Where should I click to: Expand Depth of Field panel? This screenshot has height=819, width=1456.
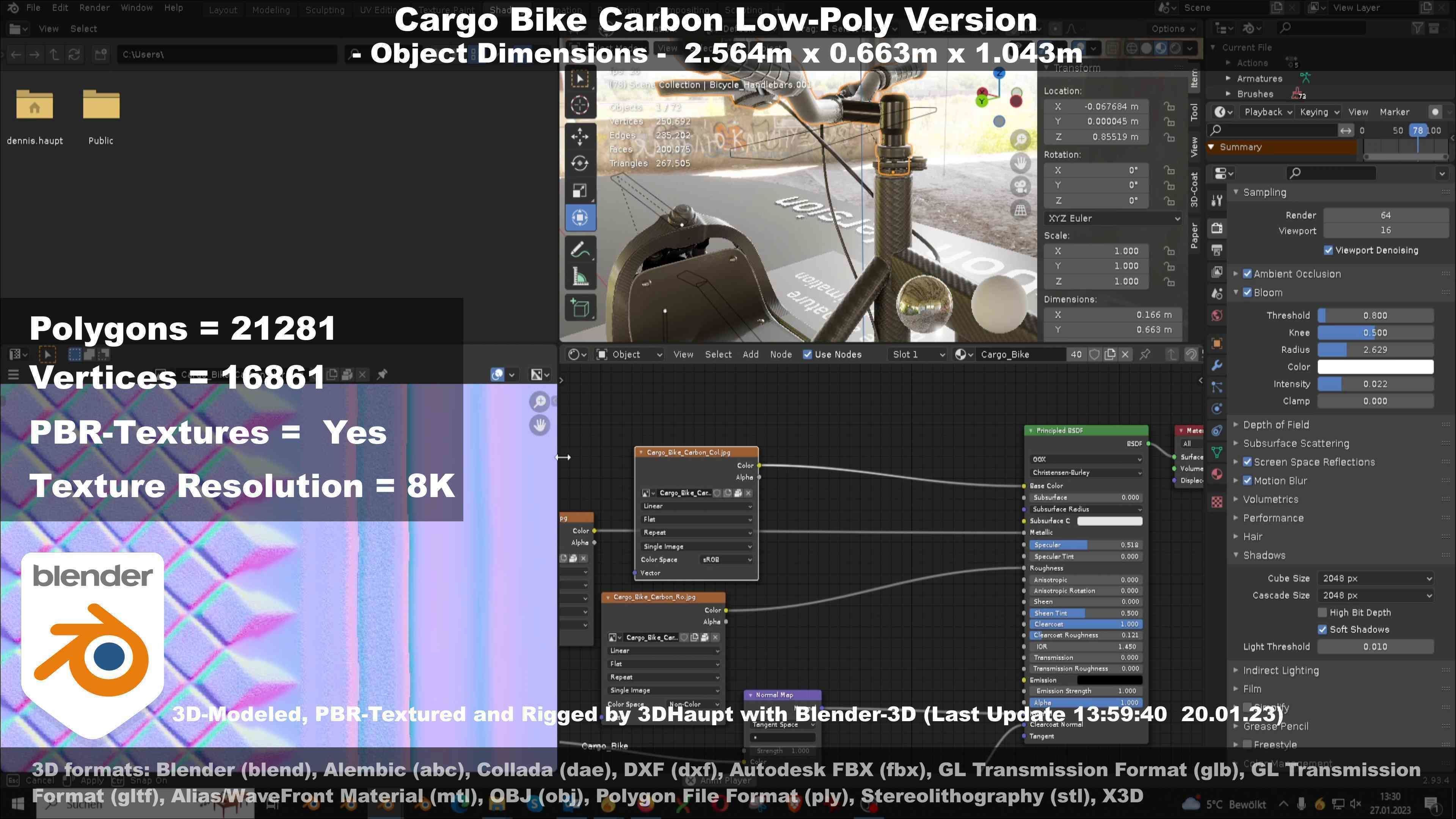tap(1276, 425)
